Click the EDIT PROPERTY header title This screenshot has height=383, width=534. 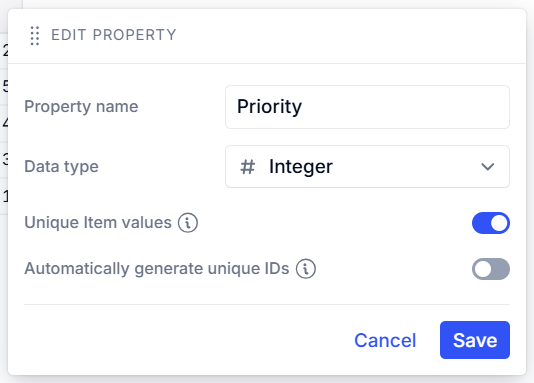pos(114,35)
